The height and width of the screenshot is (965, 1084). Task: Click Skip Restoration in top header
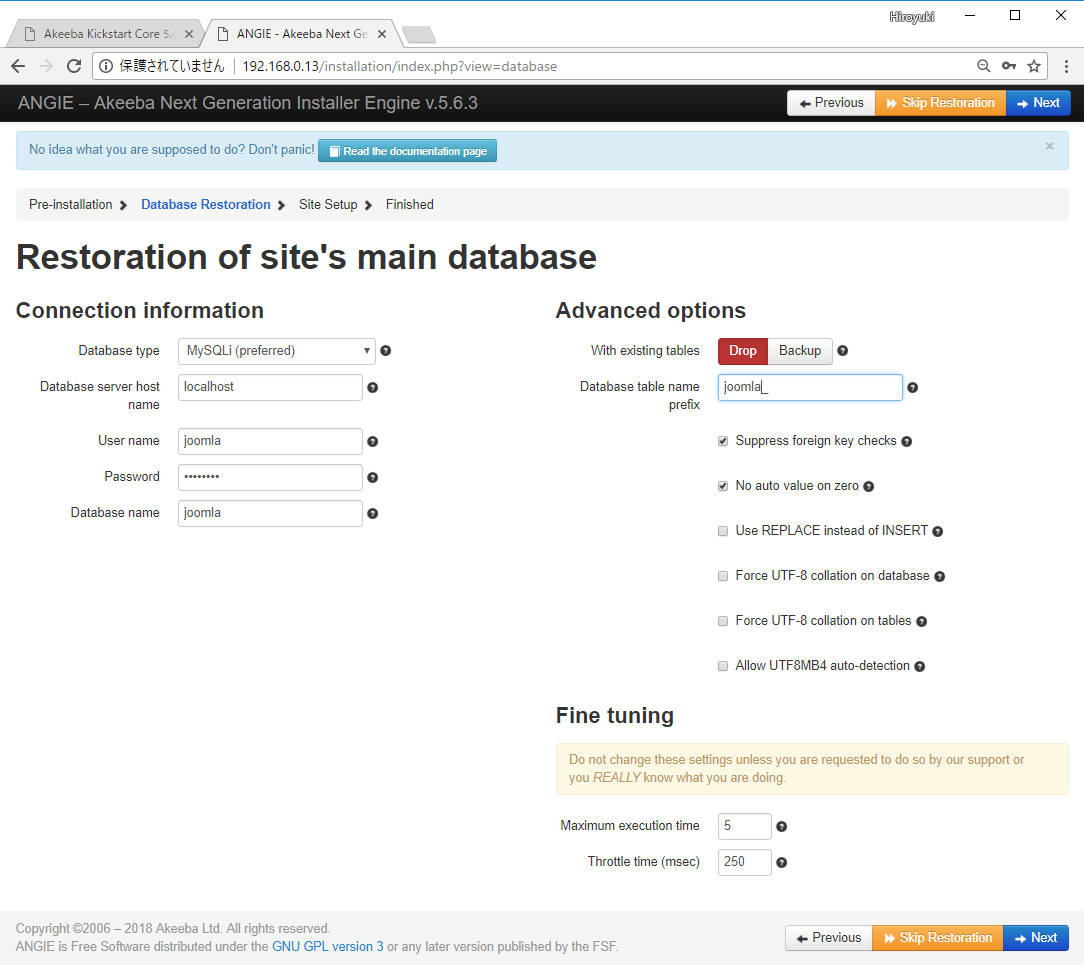940,103
